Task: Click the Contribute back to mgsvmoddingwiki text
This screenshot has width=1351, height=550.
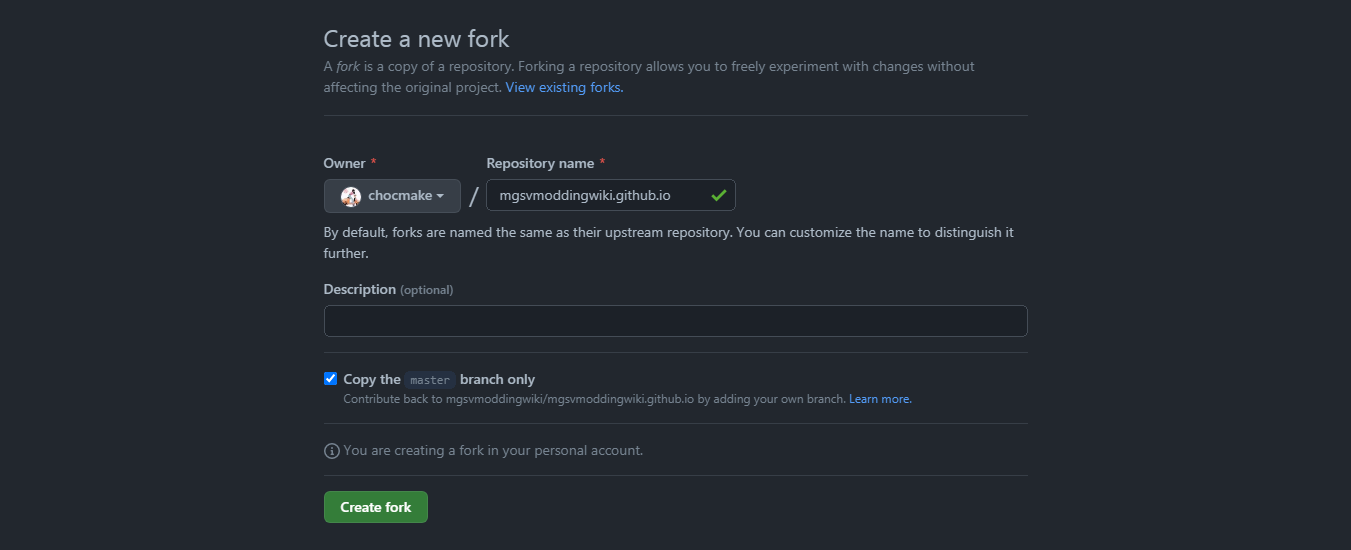Action: 594,399
